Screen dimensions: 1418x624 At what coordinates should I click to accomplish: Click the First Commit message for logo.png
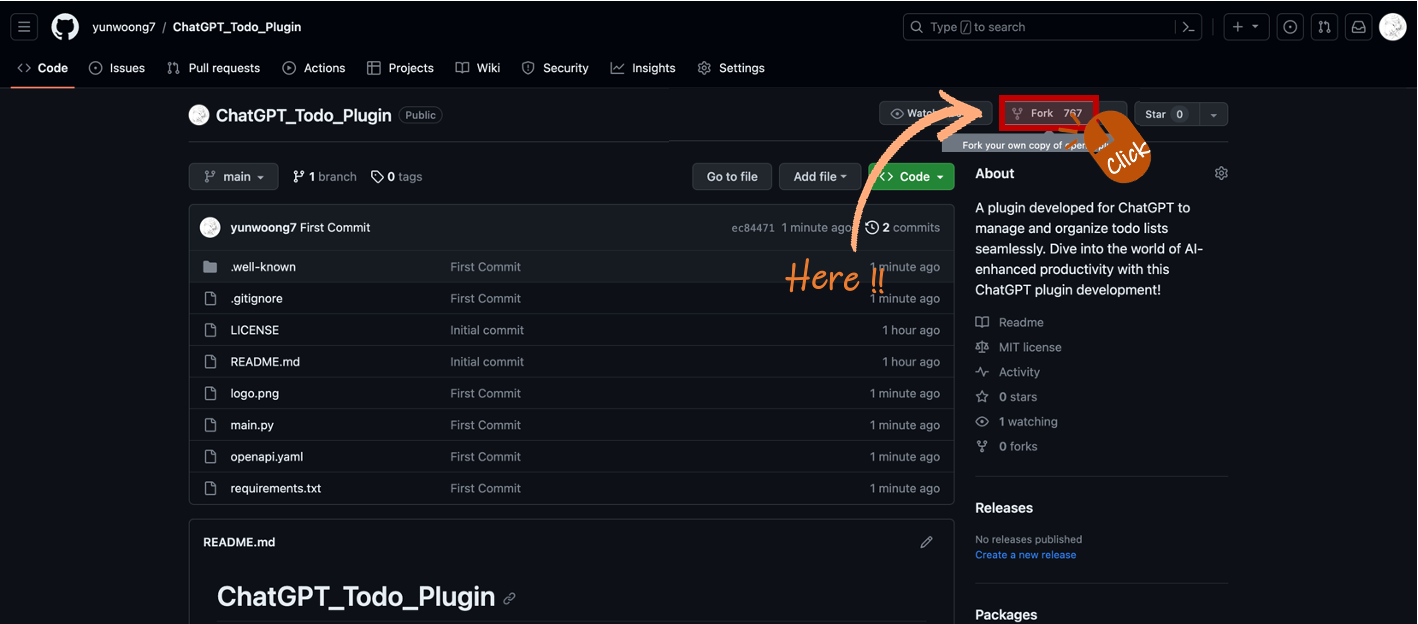point(486,393)
